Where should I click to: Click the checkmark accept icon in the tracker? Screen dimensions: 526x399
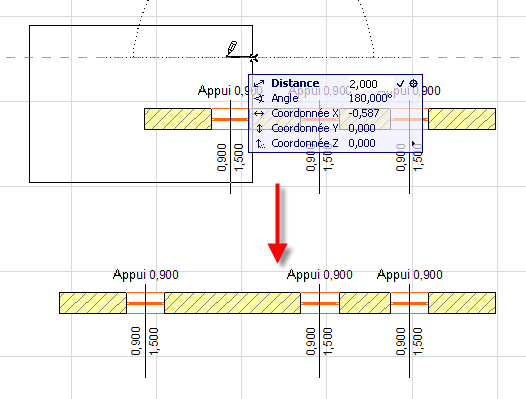[400, 83]
